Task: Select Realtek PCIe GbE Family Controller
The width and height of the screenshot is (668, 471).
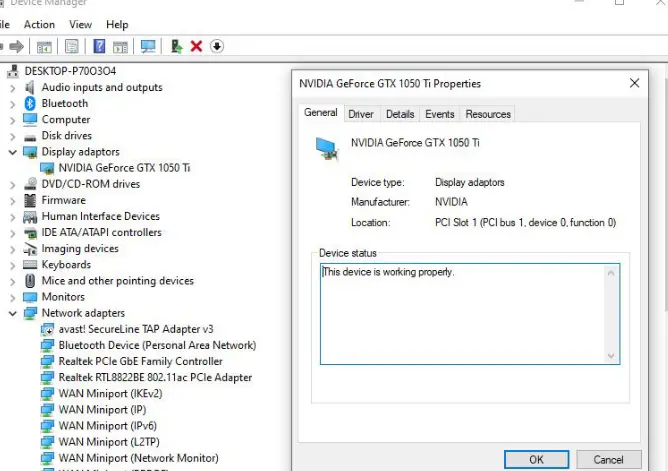Action: click(140, 362)
